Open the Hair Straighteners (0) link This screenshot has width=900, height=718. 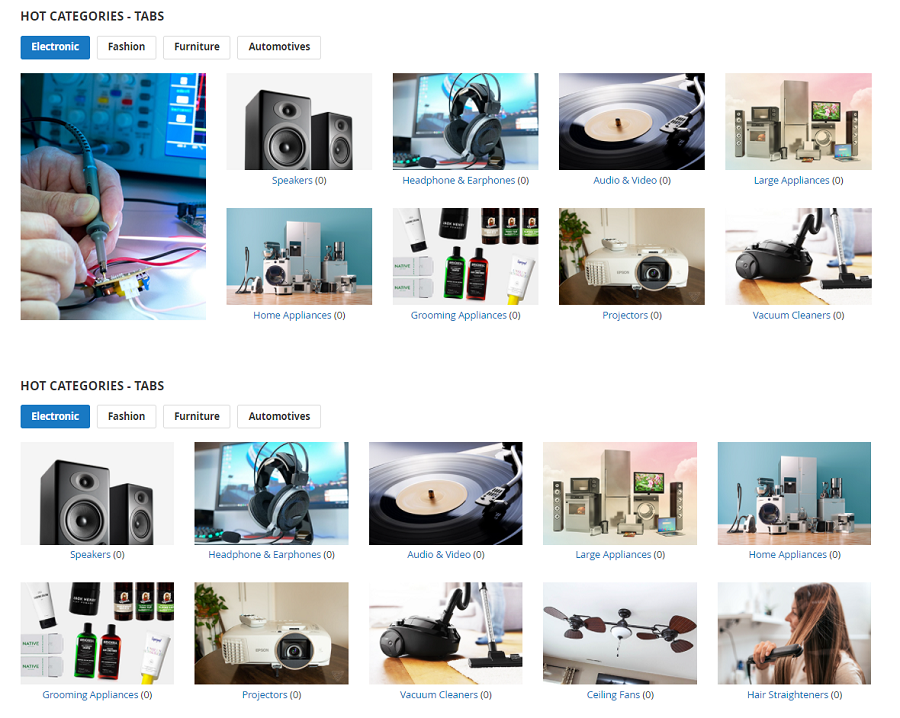tap(794, 694)
